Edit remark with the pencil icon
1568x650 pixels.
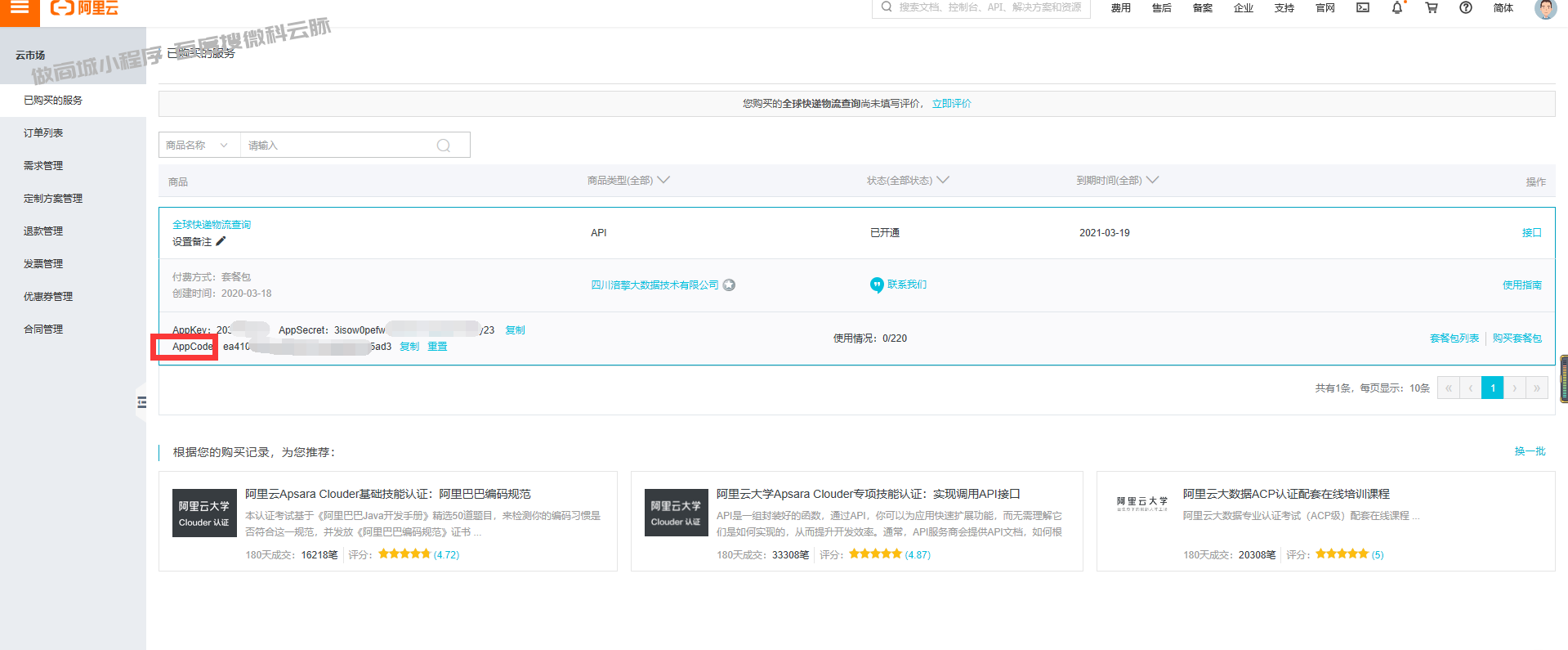pos(221,241)
